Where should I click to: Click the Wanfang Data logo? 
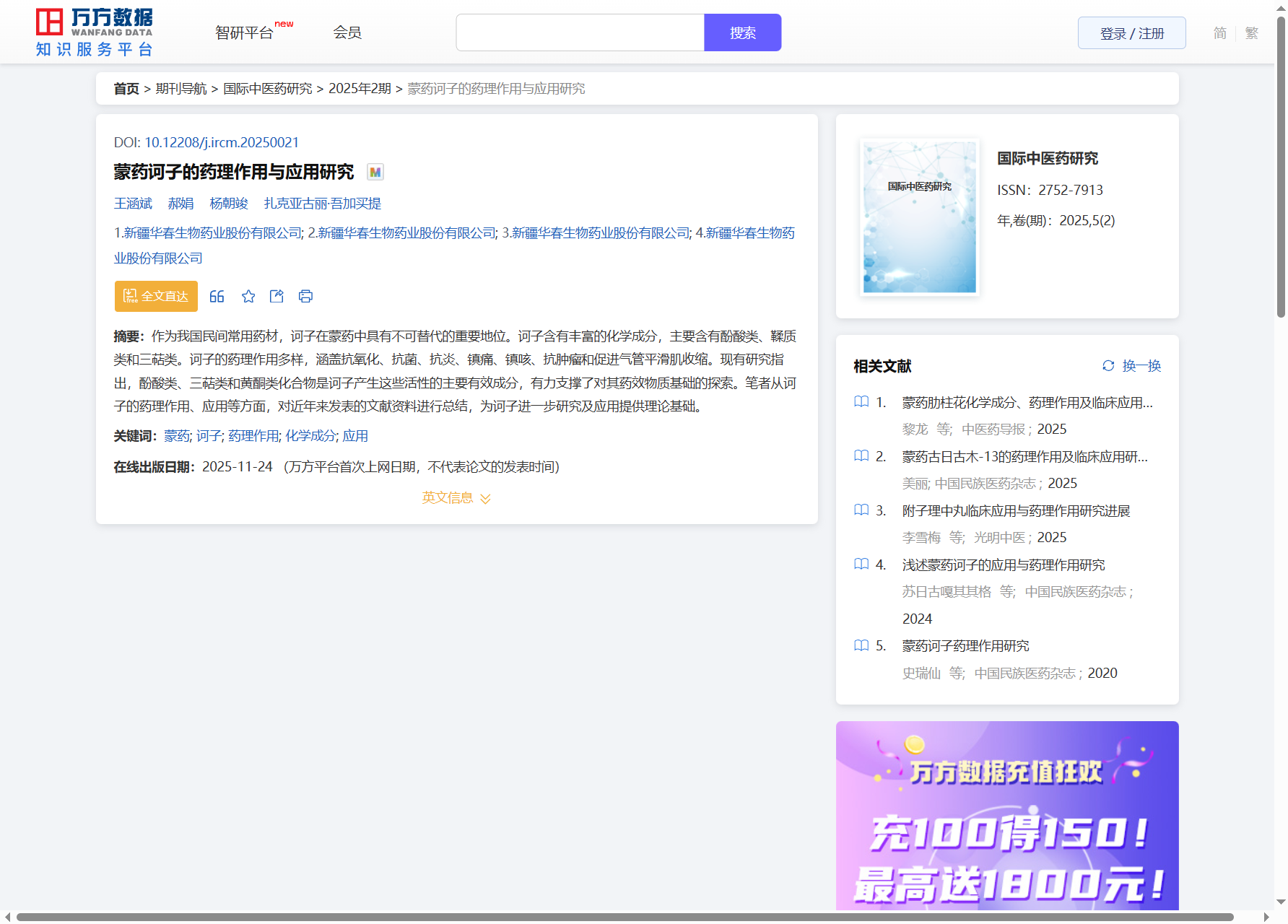(x=95, y=32)
